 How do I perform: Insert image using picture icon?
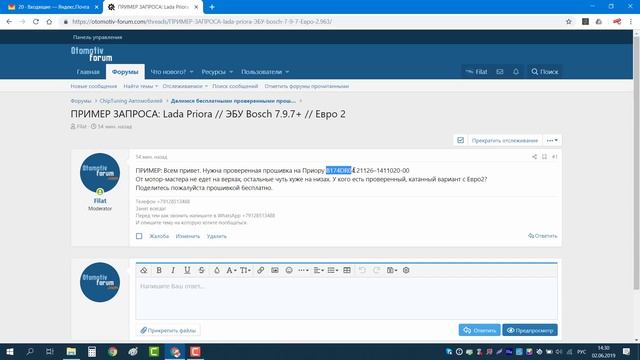[x=275, y=270]
